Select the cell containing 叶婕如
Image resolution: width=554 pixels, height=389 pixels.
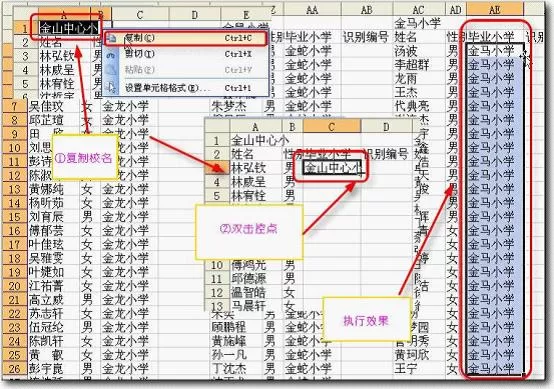(53, 272)
